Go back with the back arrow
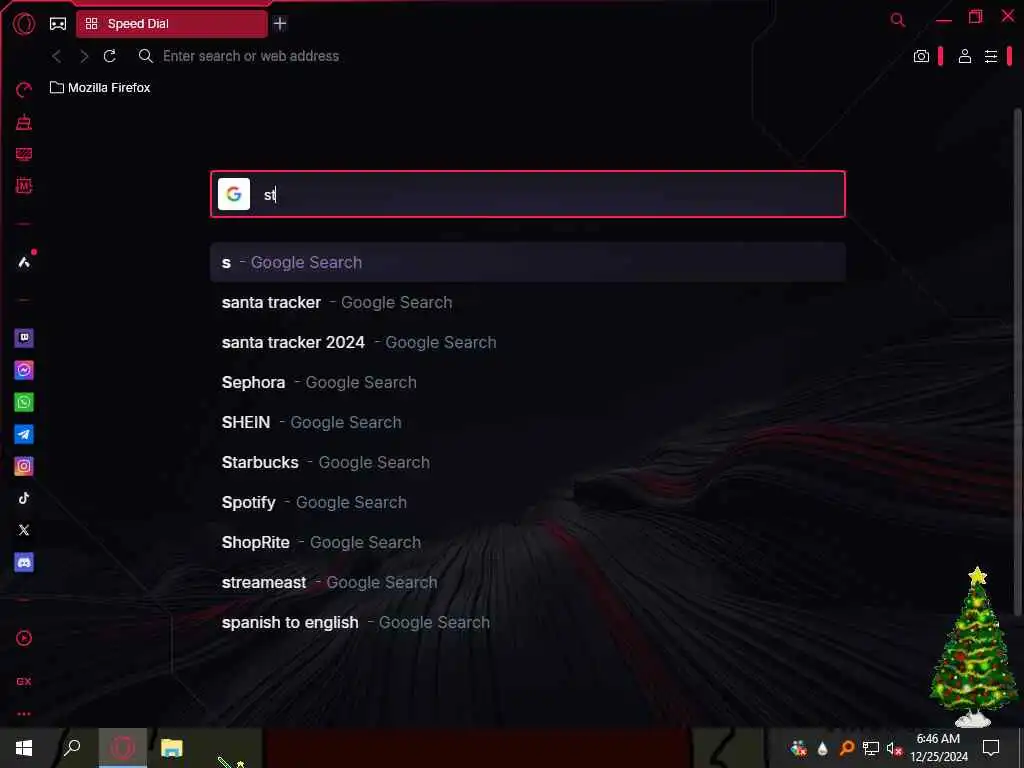 [57, 56]
